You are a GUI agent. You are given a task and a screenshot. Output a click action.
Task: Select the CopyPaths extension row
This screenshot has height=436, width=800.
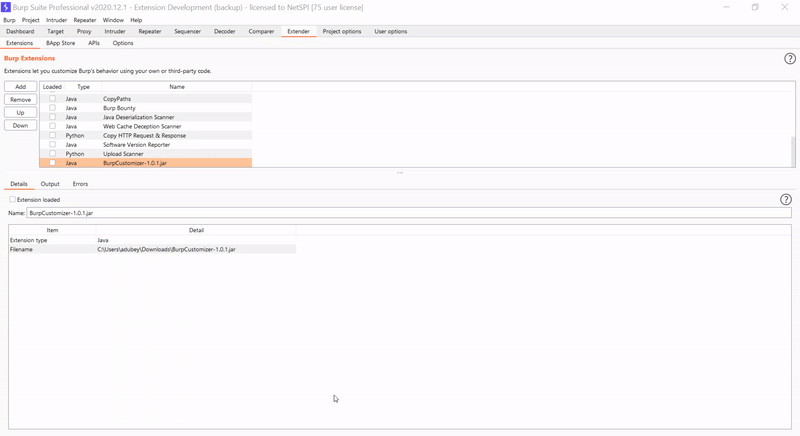[146, 98]
